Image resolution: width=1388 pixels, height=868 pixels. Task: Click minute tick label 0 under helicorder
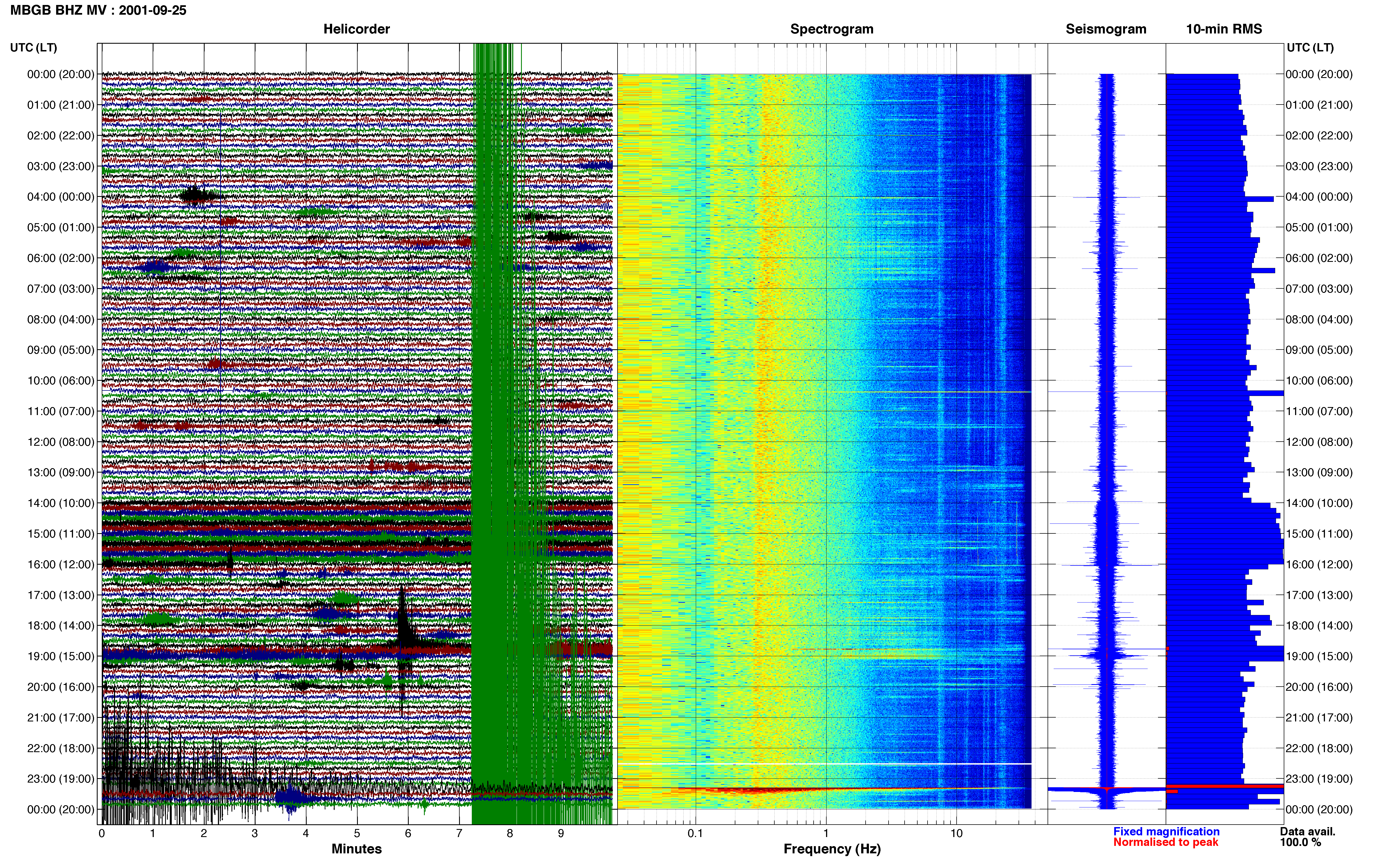[101, 833]
